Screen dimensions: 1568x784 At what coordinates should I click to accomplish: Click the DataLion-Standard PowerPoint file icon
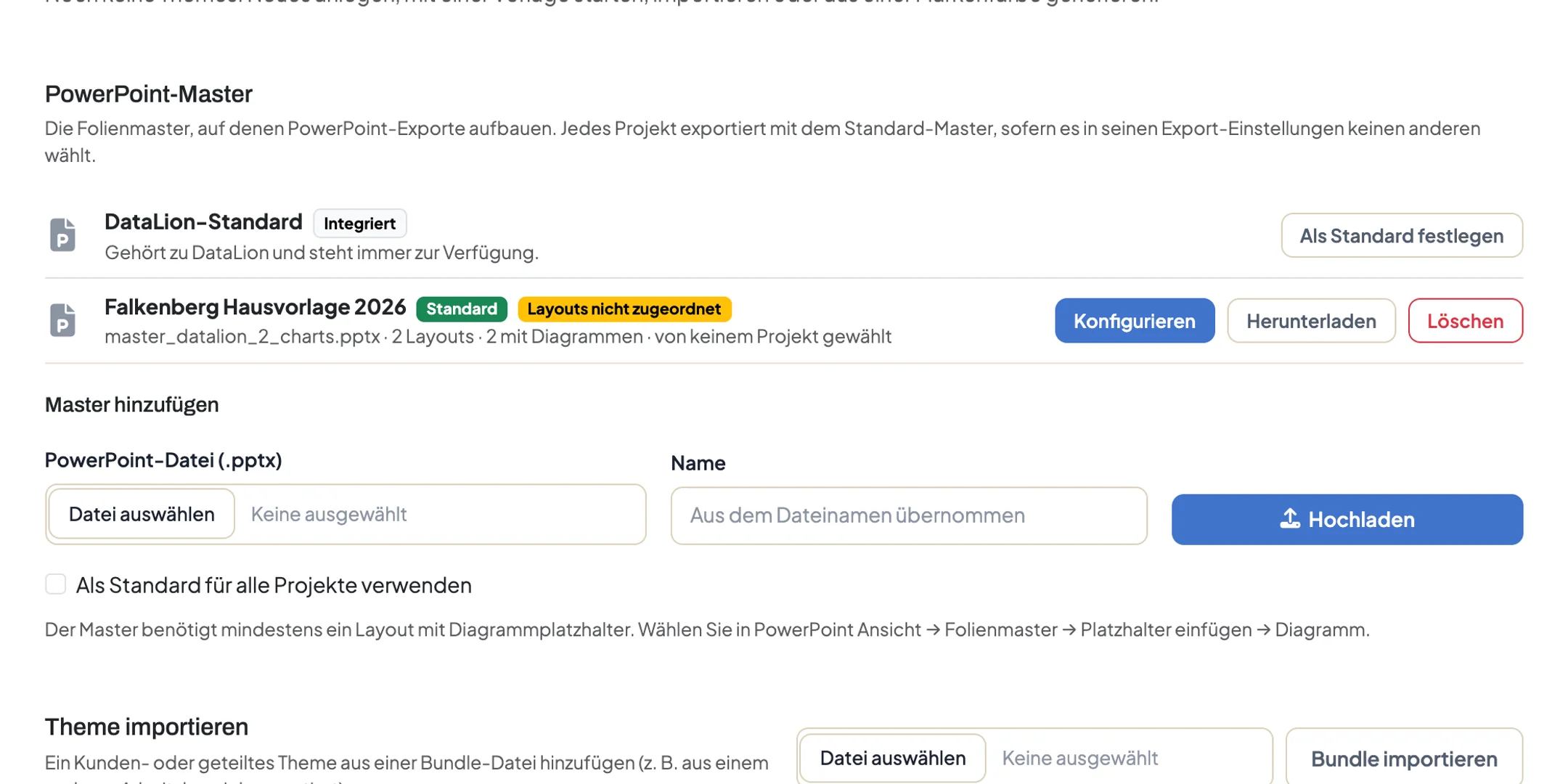[x=62, y=235]
